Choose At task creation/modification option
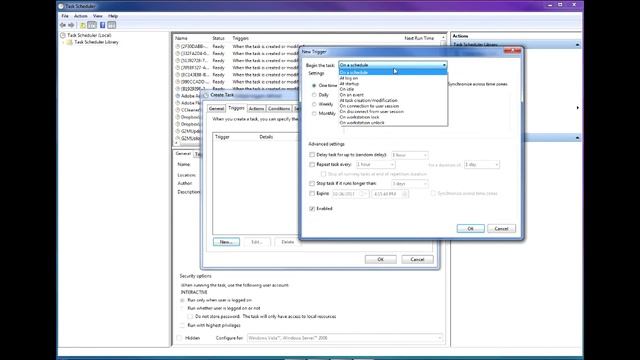The image size is (640, 360). pos(369,100)
